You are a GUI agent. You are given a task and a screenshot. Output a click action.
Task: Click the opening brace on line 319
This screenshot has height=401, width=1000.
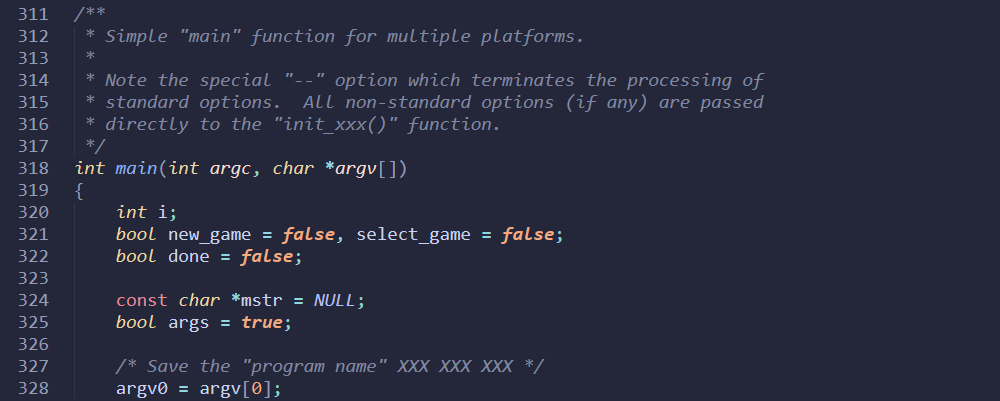point(79,191)
